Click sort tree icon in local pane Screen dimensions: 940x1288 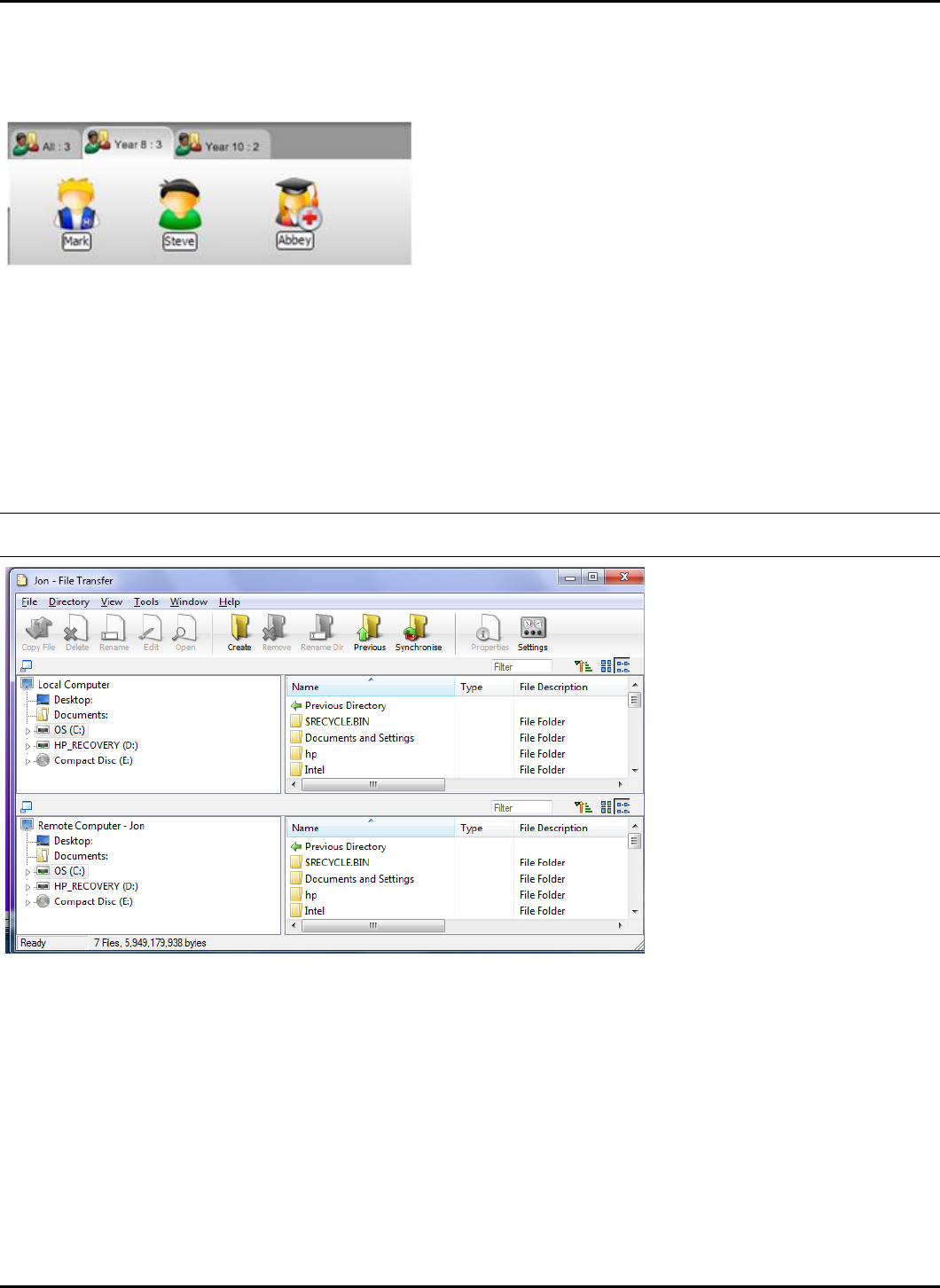(x=583, y=666)
